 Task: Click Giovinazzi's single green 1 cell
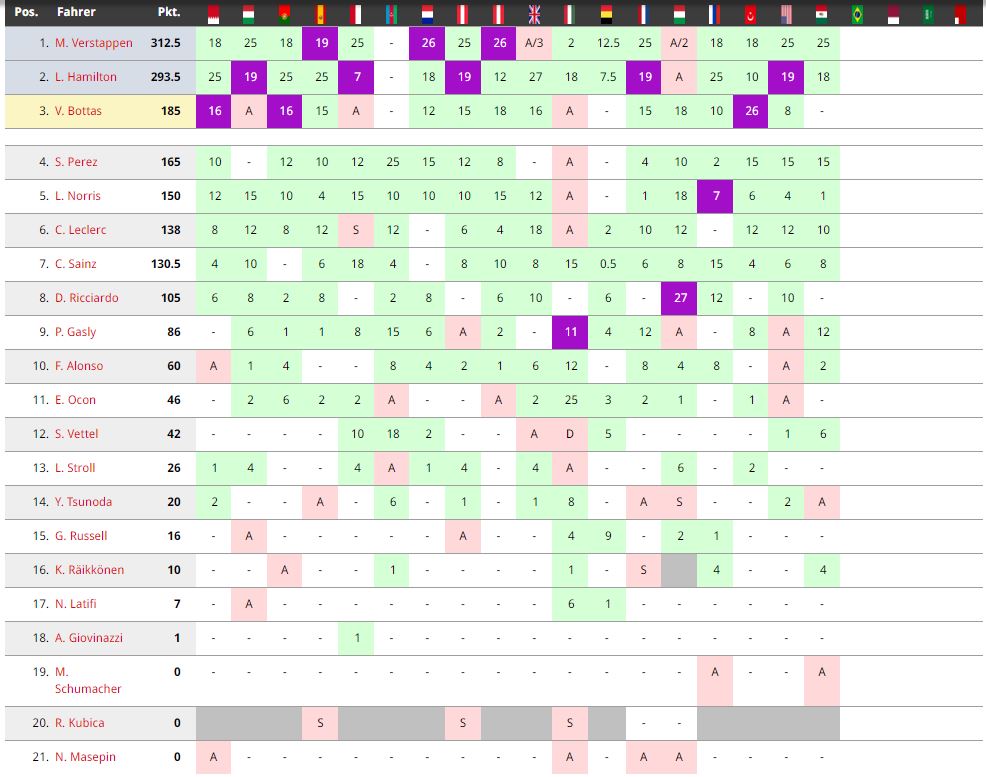(x=356, y=637)
